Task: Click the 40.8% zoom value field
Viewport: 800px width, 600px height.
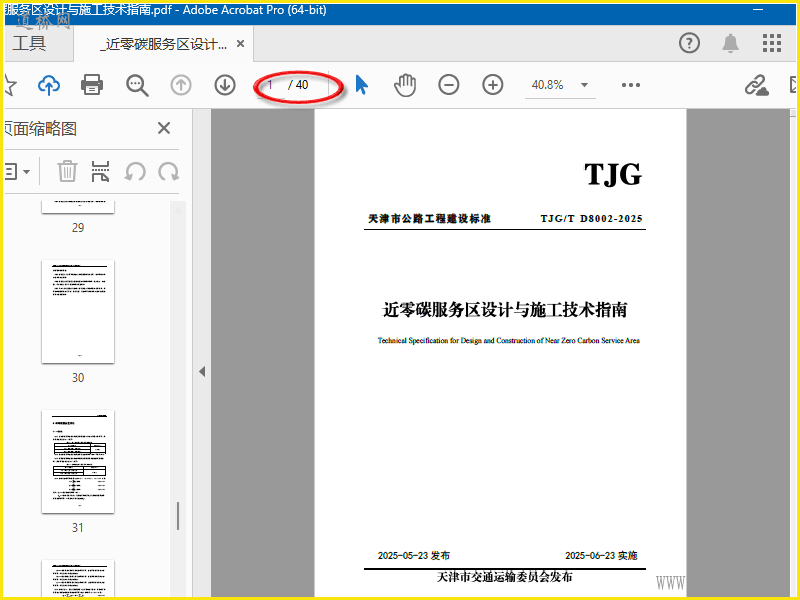Action: pyautogui.click(x=548, y=85)
